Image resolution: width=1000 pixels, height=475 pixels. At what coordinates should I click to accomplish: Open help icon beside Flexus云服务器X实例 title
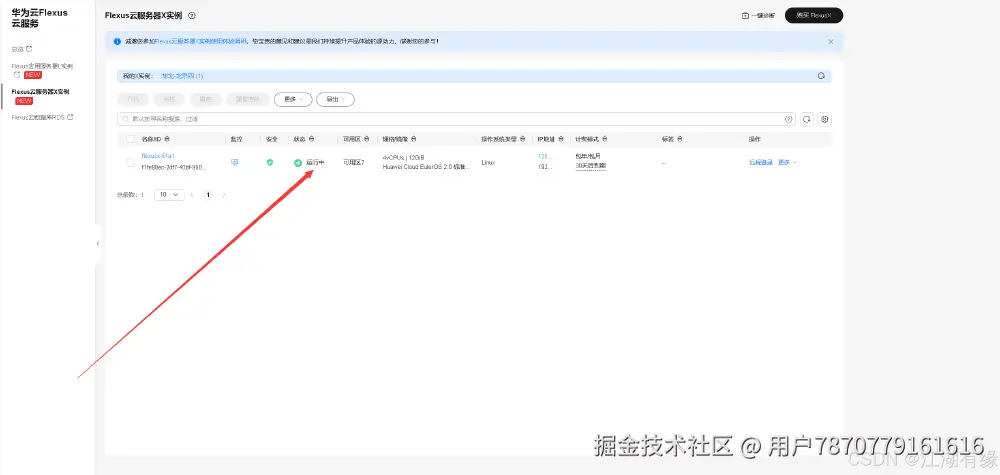pos(193,15)
